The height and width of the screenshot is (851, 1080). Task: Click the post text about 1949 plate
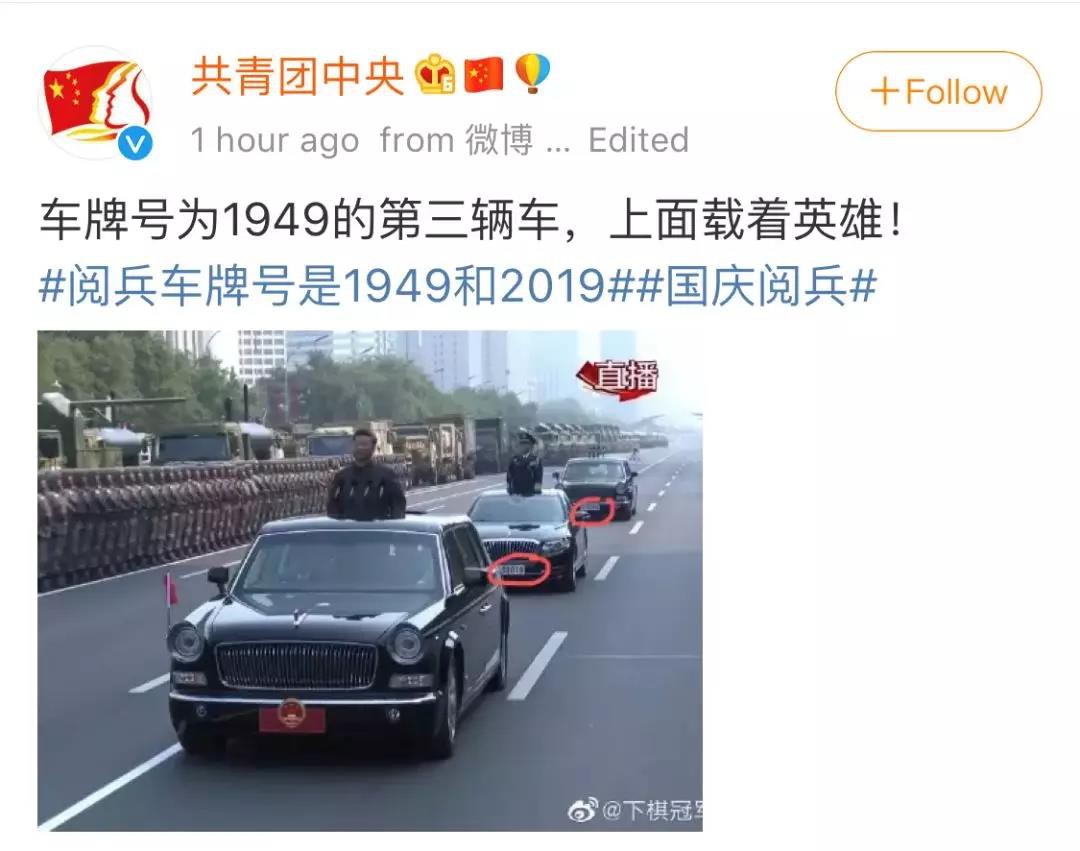[x=471, y=220]
